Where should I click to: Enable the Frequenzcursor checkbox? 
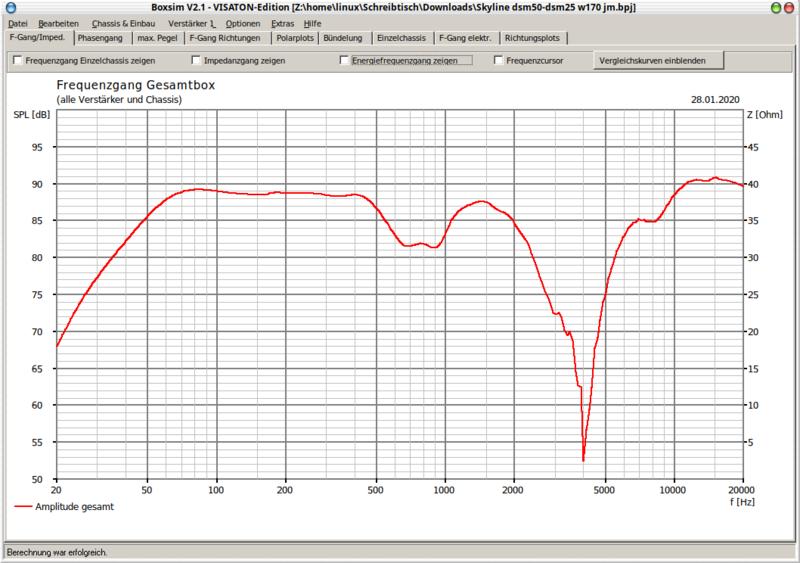pyautogui.click(x=499, y=61)
